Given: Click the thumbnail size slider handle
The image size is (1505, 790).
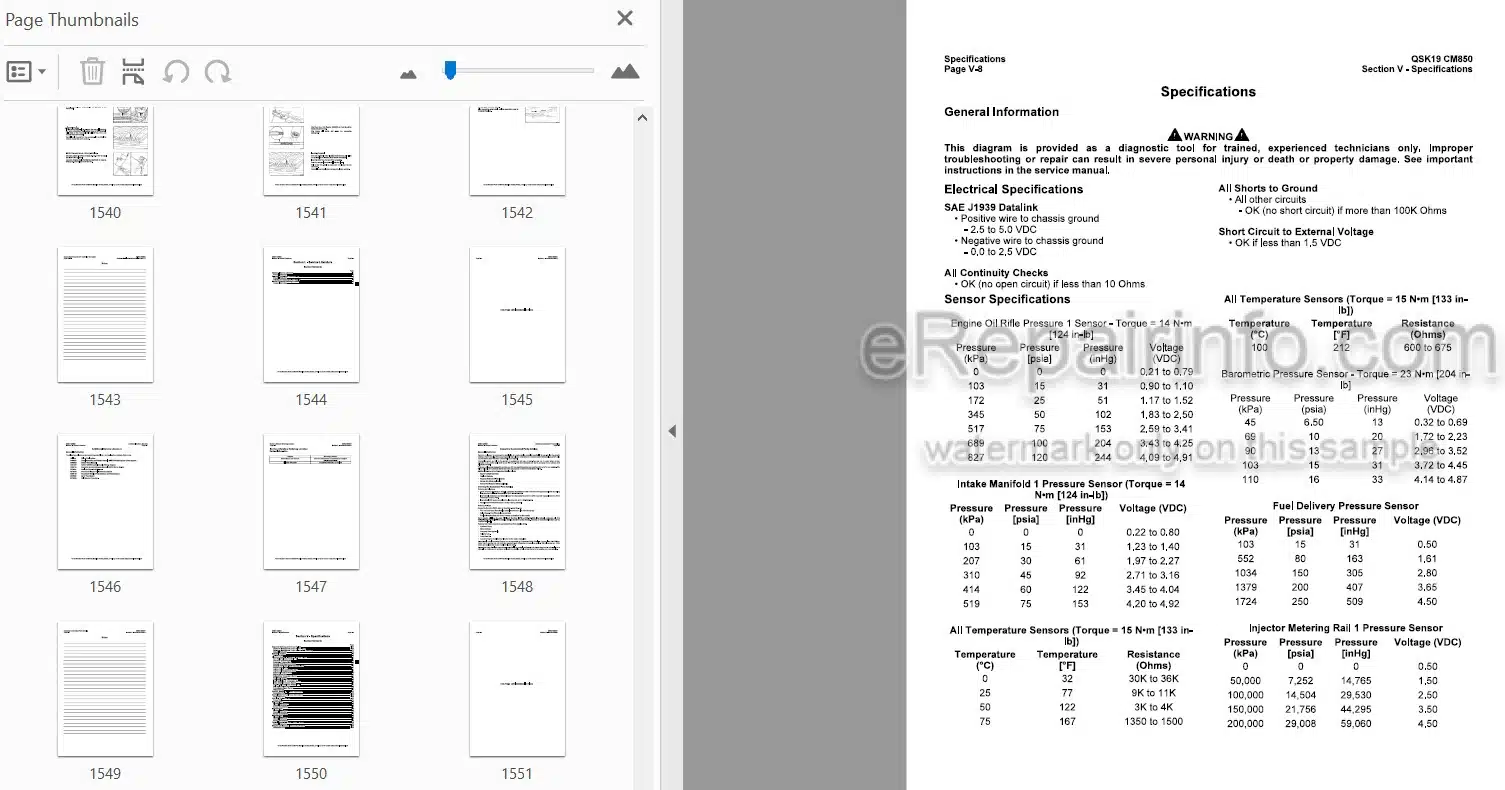Looking at the screenshot, I should pyautogui.click(x=450, y=70).
